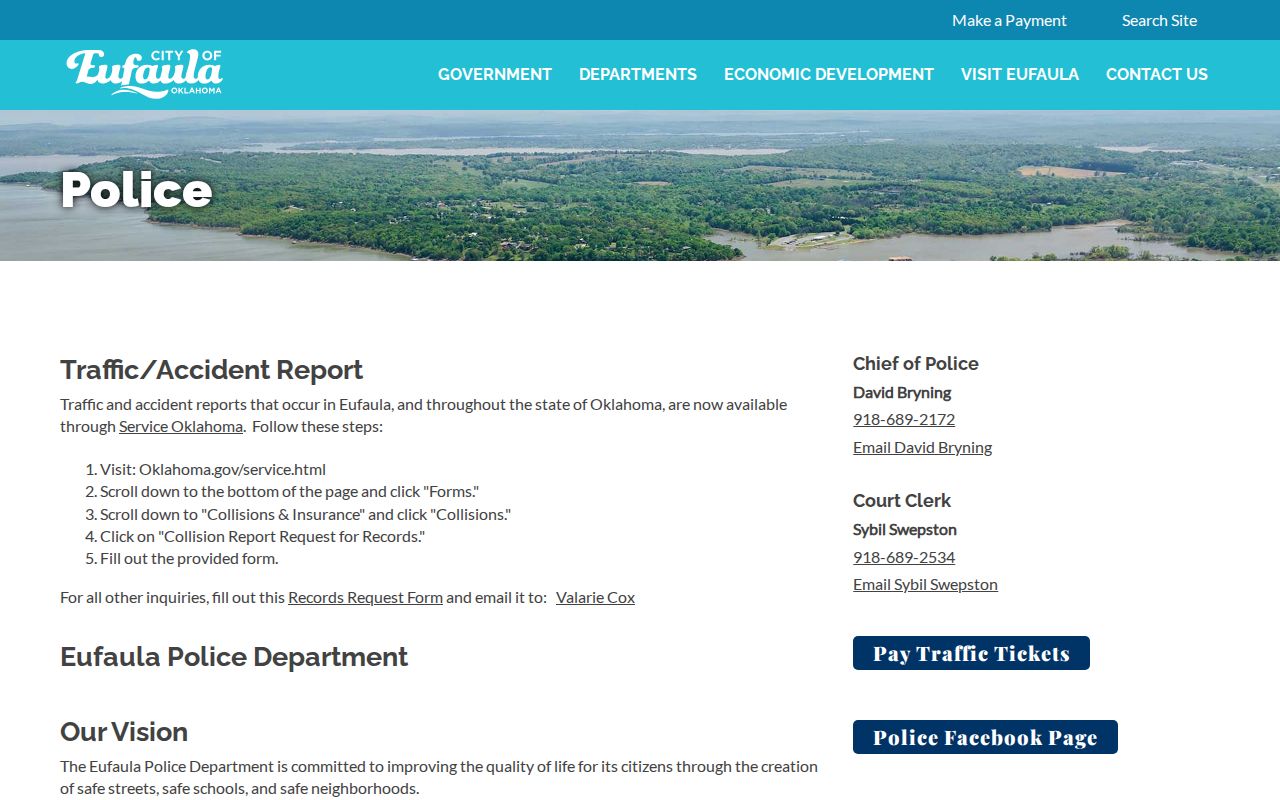Click Search Site in top bar
1280x800 pixels.
pyautogui.click(x=1159, y=20)
